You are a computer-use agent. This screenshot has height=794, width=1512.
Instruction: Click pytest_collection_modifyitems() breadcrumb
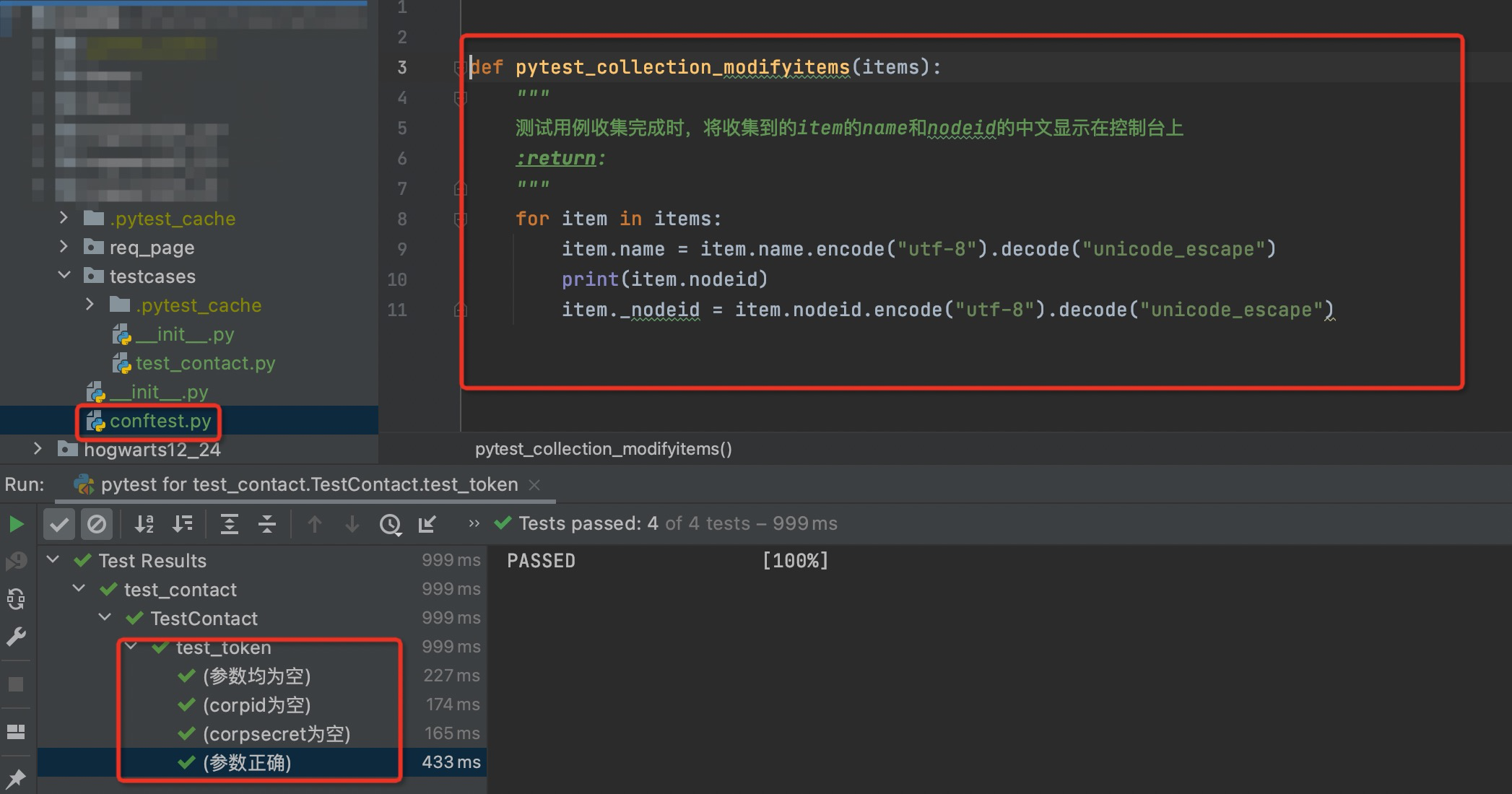click(604, 449)
